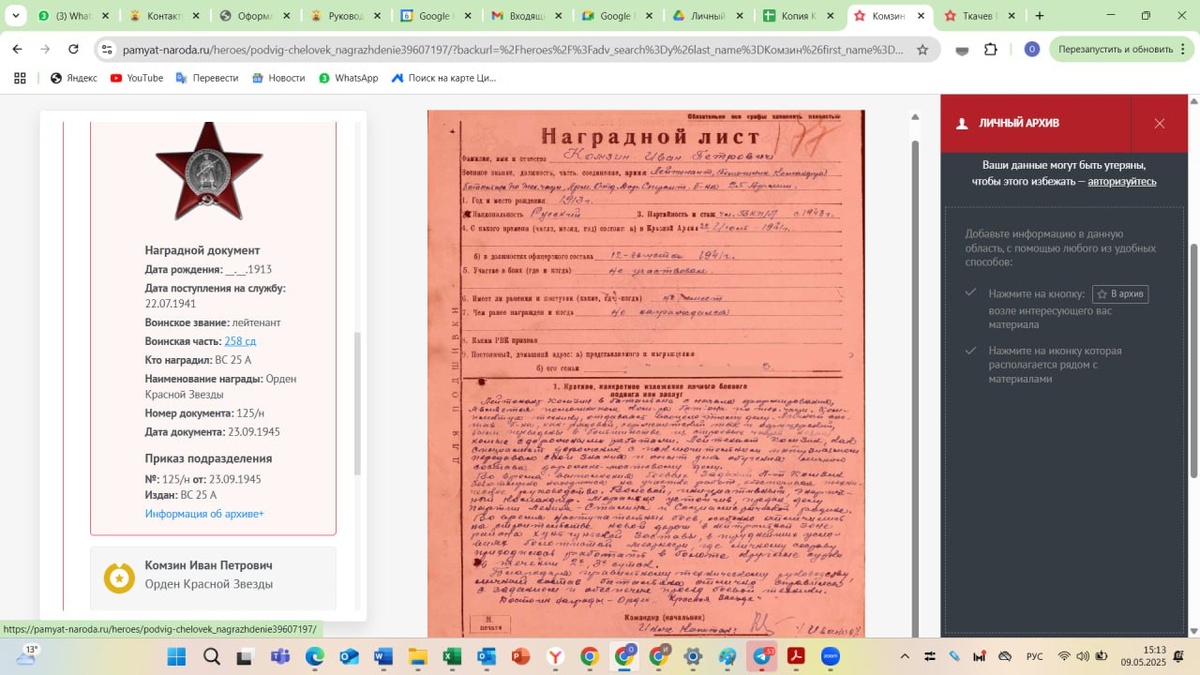Open the Settings gear on taskbar
The height and width of the screenshot is (675, 1200).
[x=693, y=657]
